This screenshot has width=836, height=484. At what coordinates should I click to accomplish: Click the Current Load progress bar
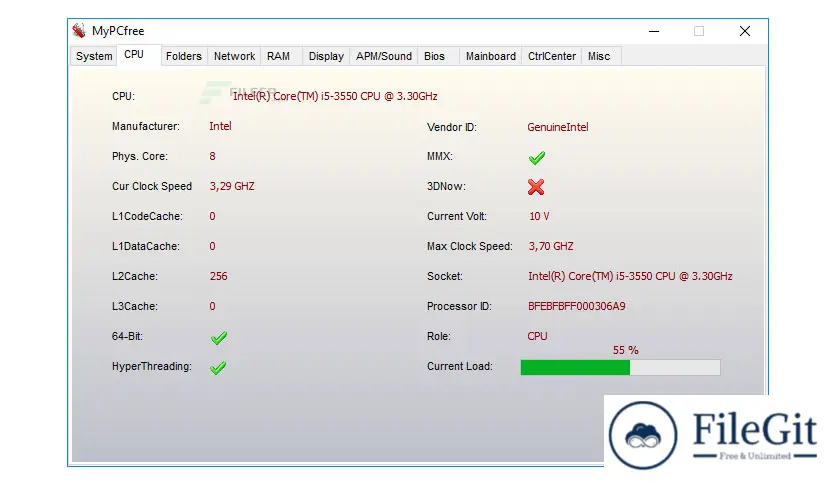coord(621,367)
